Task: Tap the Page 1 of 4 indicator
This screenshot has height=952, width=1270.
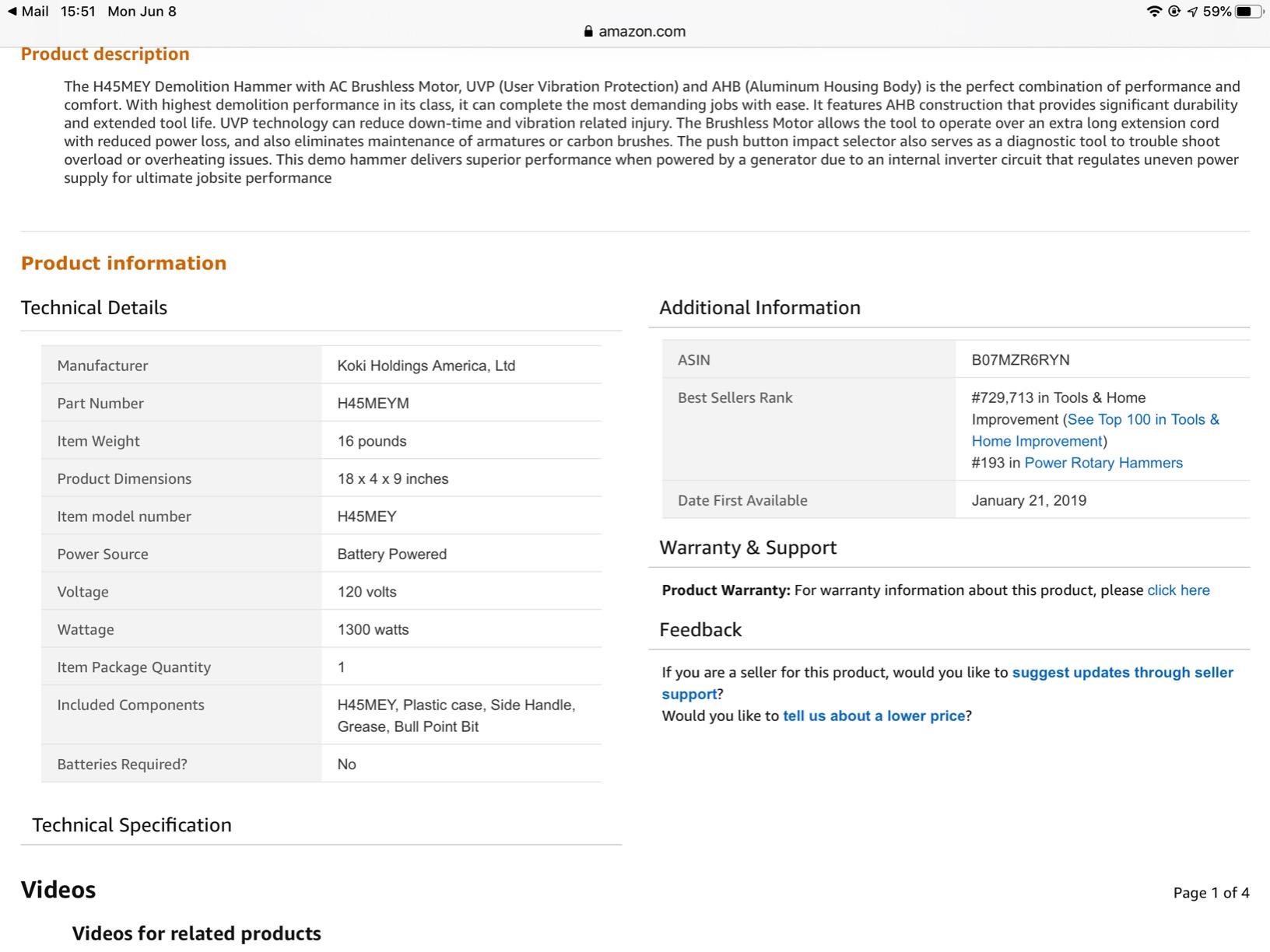Action: click(x=1211, y=893)
